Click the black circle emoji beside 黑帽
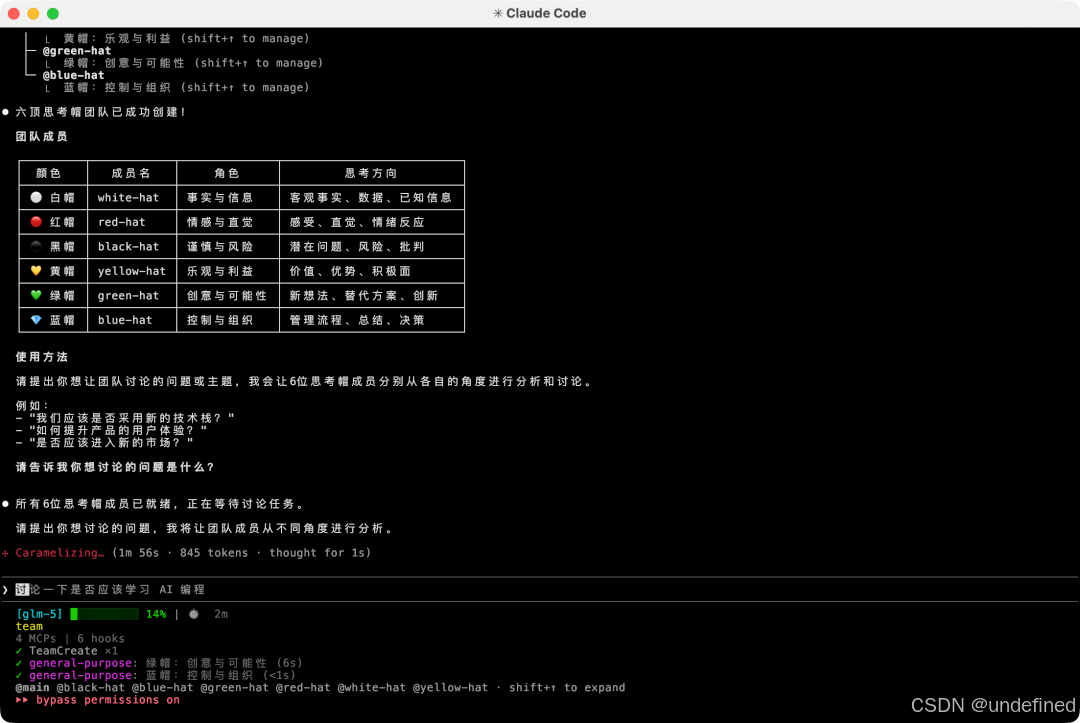The width and height of the screenshot is (1080, 723). 36,247
